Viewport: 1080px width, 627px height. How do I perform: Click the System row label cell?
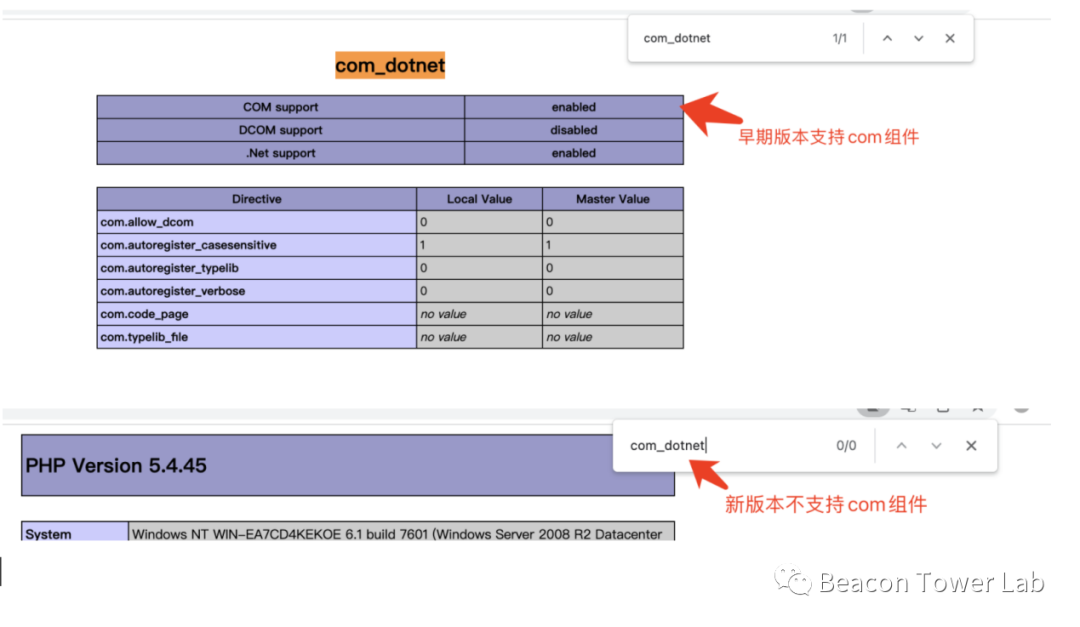coord(49,534)
